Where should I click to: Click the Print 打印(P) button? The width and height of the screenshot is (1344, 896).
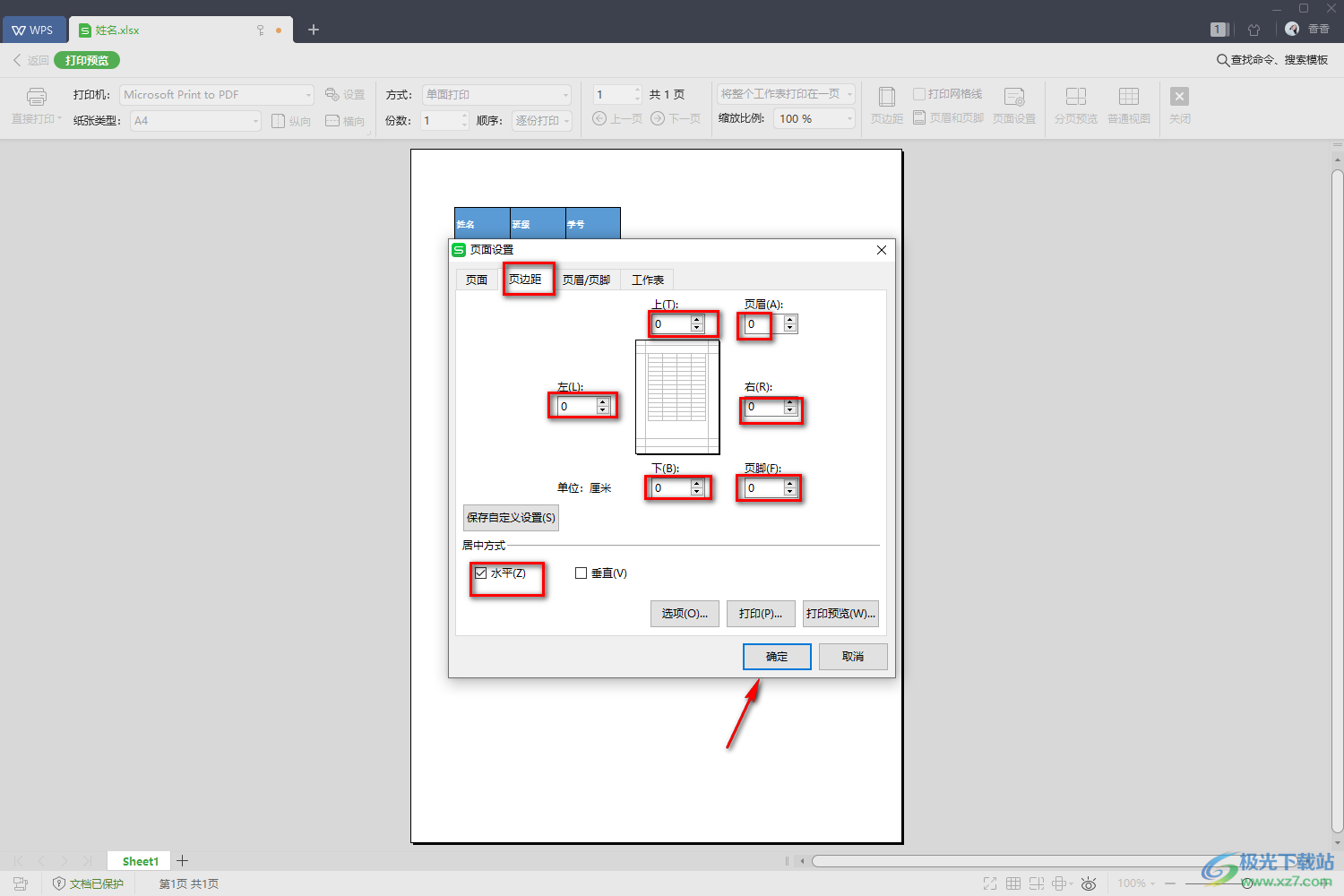point(761,614)
